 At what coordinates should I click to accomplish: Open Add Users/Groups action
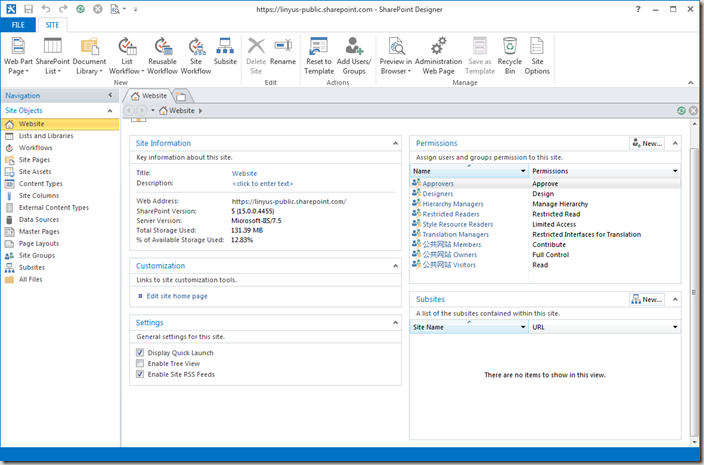tap(354, 56)
